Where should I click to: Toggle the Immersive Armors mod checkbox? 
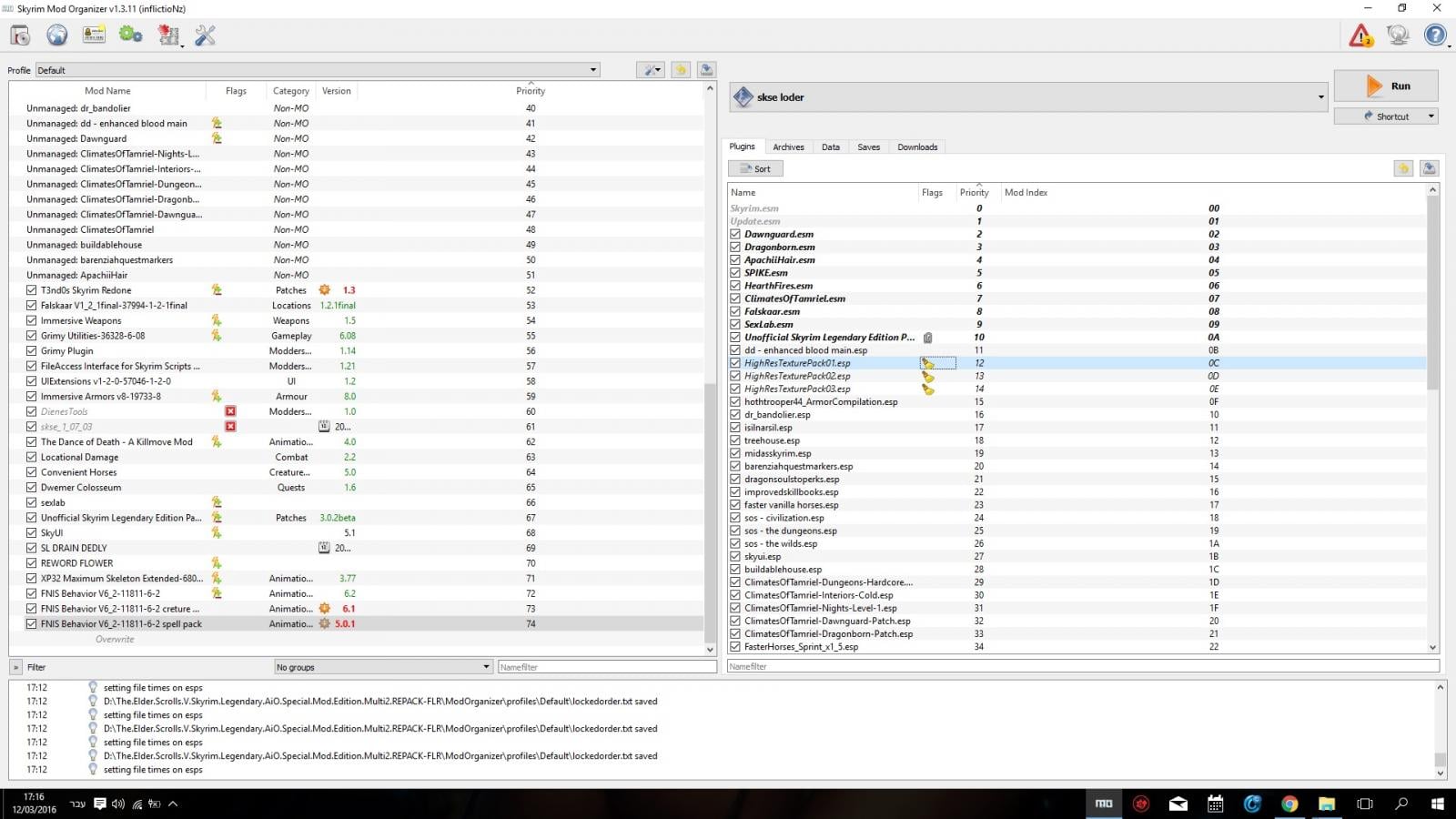pos(32,397)
